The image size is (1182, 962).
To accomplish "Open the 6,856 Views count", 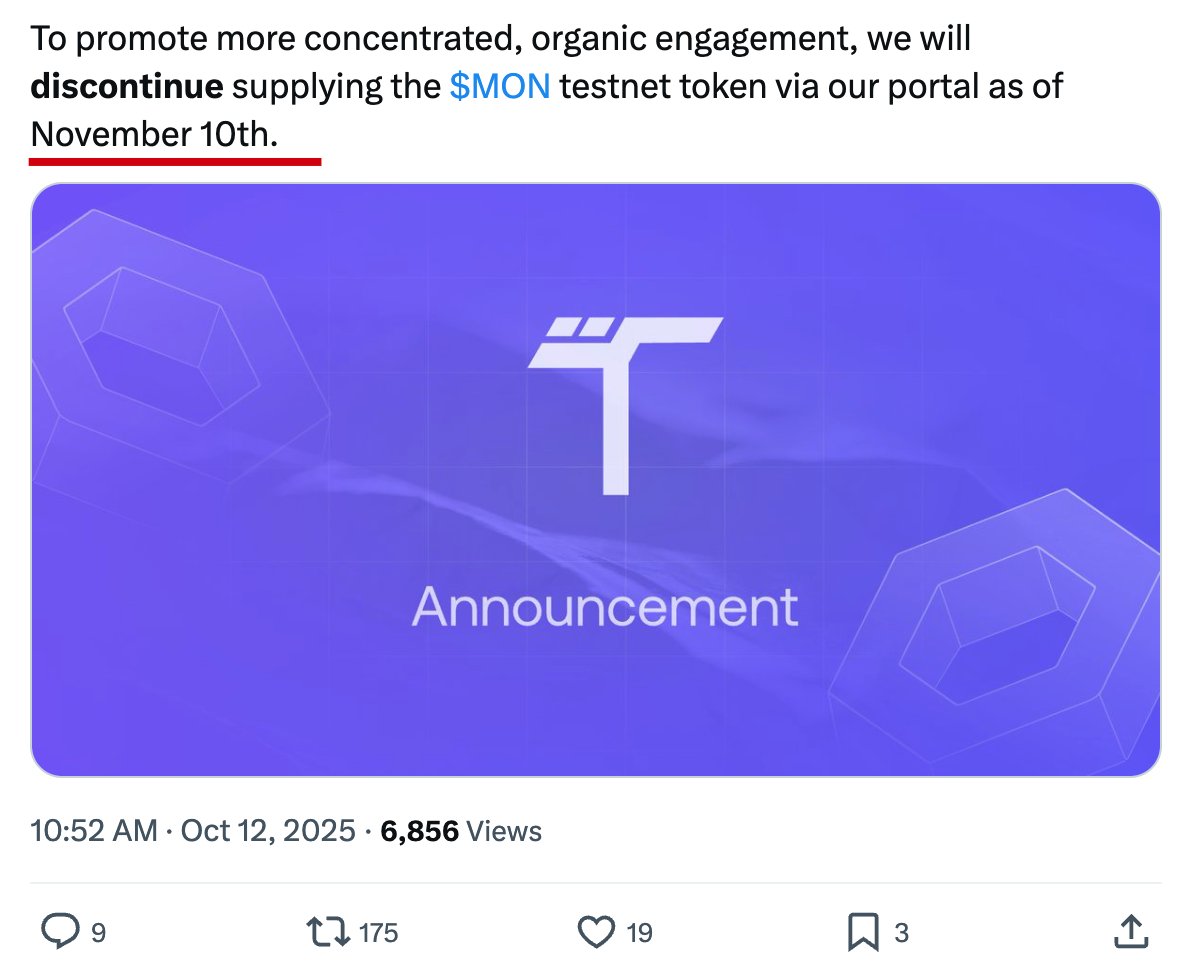I will [x=462, y=830].
